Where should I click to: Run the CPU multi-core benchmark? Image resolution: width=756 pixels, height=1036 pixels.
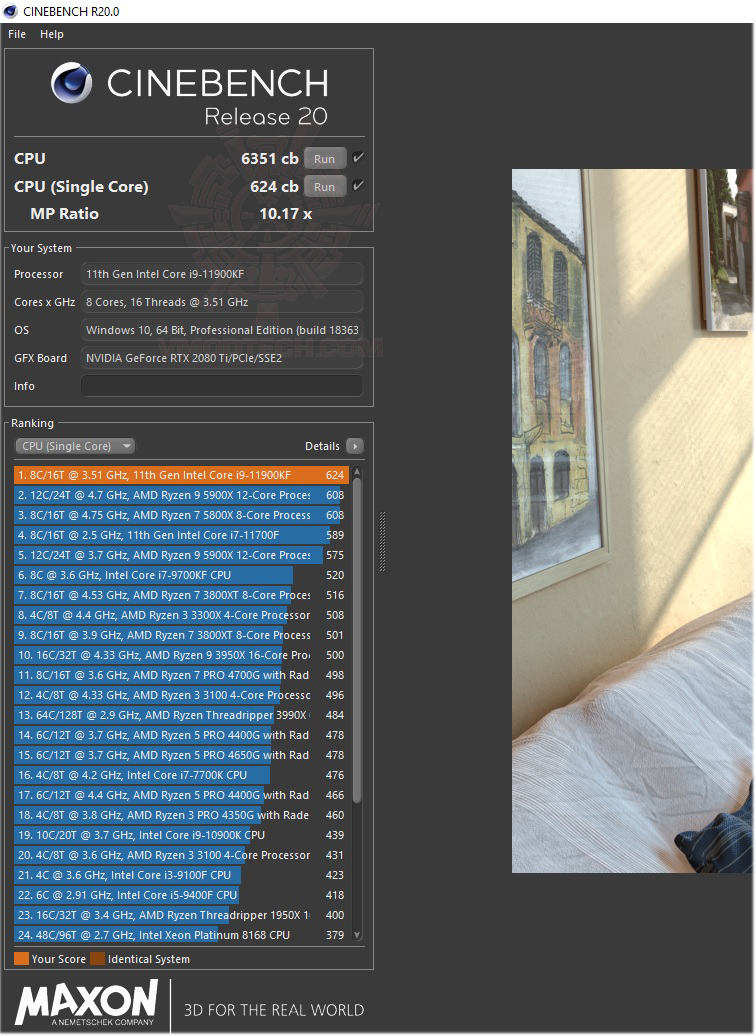click(324, 159)
